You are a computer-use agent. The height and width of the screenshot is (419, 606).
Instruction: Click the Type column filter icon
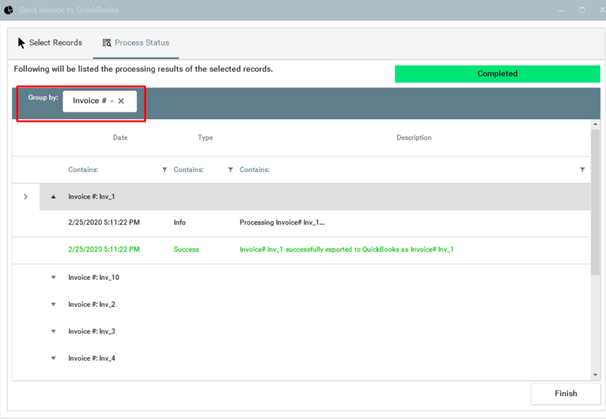click(x=231, y=170)
